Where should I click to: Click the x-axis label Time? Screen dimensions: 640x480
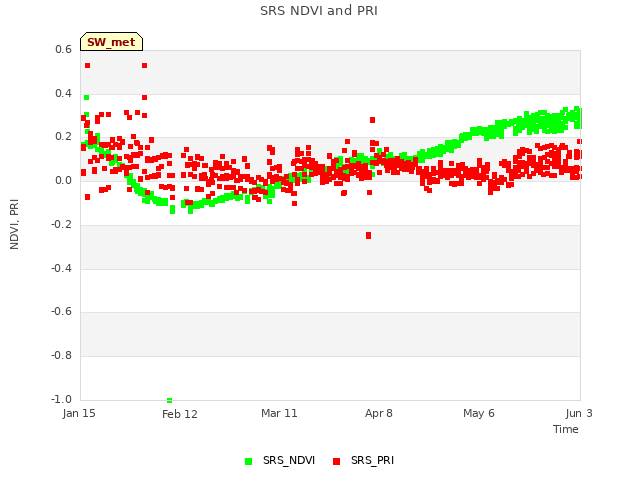pos(566,429)
